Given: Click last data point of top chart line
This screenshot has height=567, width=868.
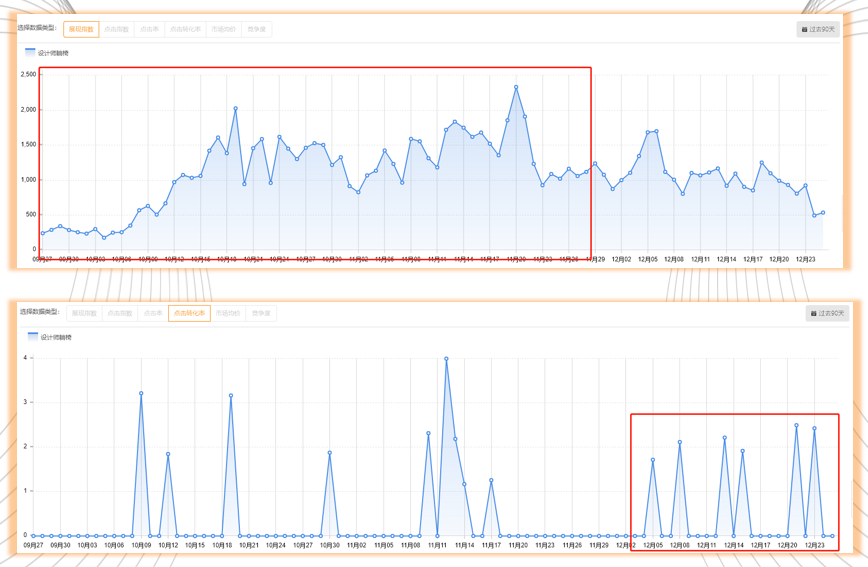Looking at the screenshot, I should coord(823,213).
